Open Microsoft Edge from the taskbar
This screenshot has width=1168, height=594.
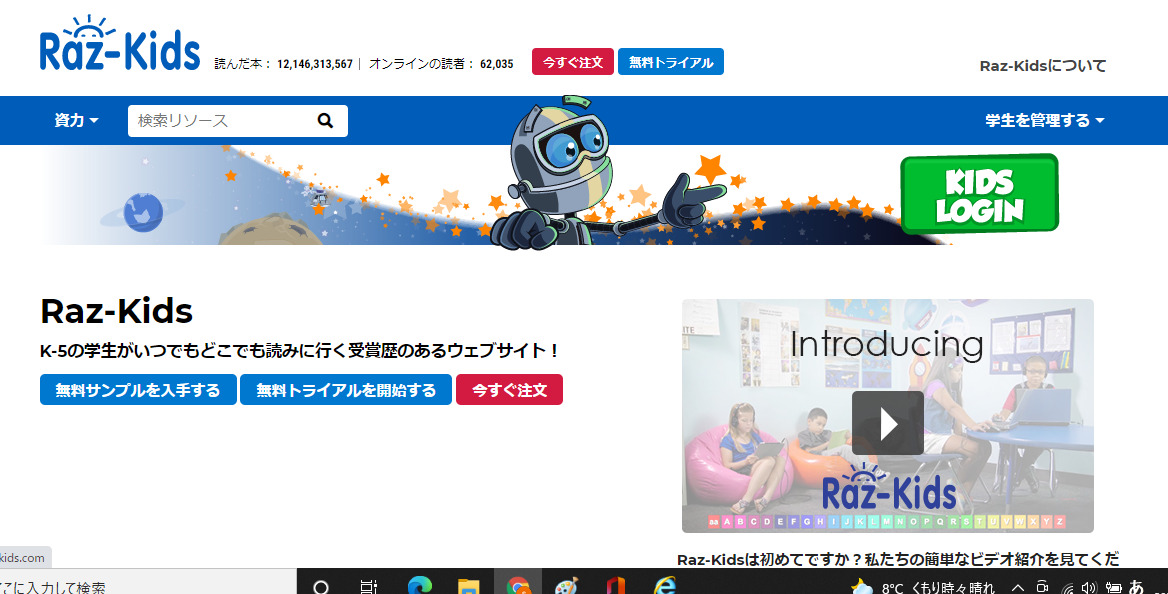coord(418,587)
